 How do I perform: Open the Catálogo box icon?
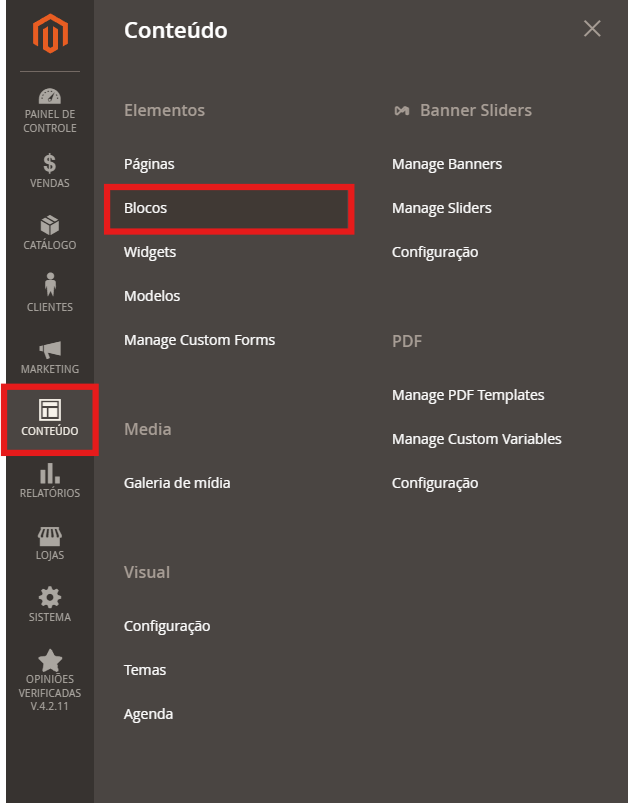tap(49, 225)
